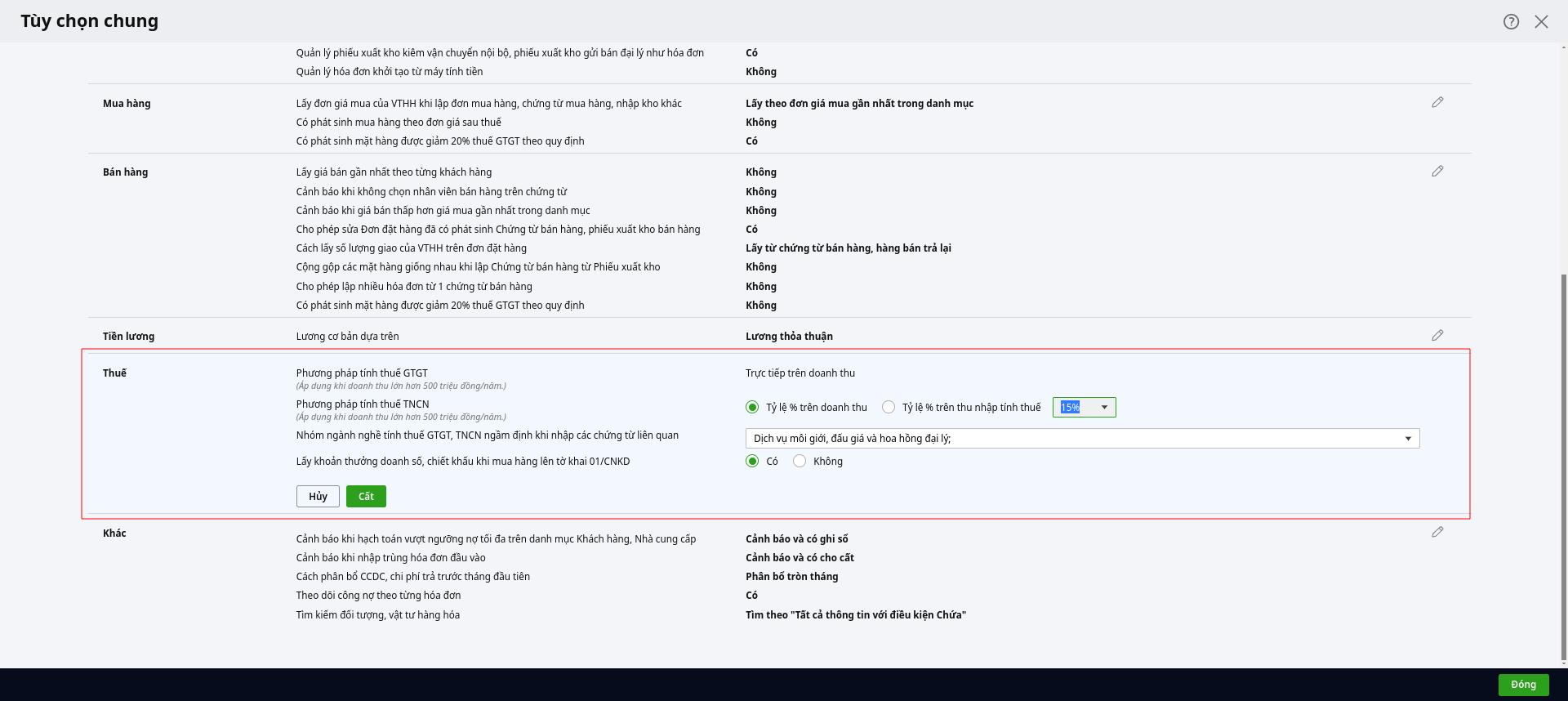Click the 'Lương thỏa thuận' value text
The width and height of the screenshot is (1568, 701).
[789, 337]
